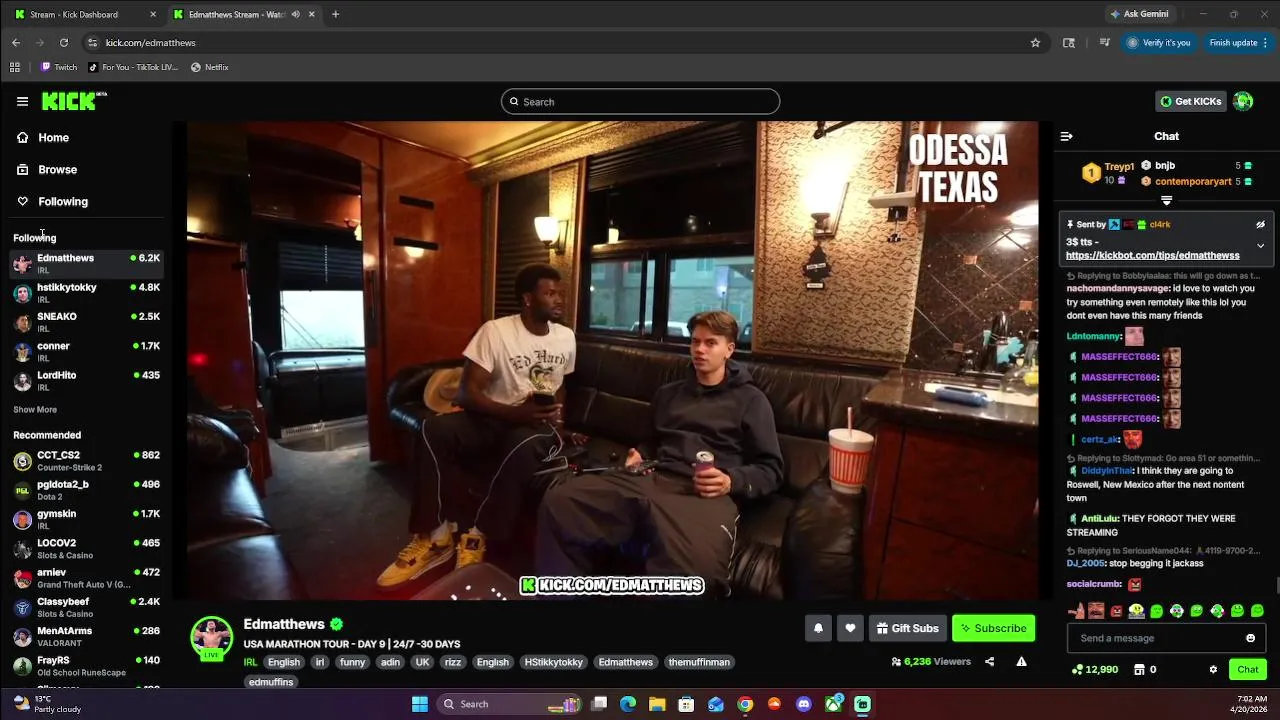Click the HStikkytokky tag
Viewport: 1280px width, 720px height.
tap(553, 662)
